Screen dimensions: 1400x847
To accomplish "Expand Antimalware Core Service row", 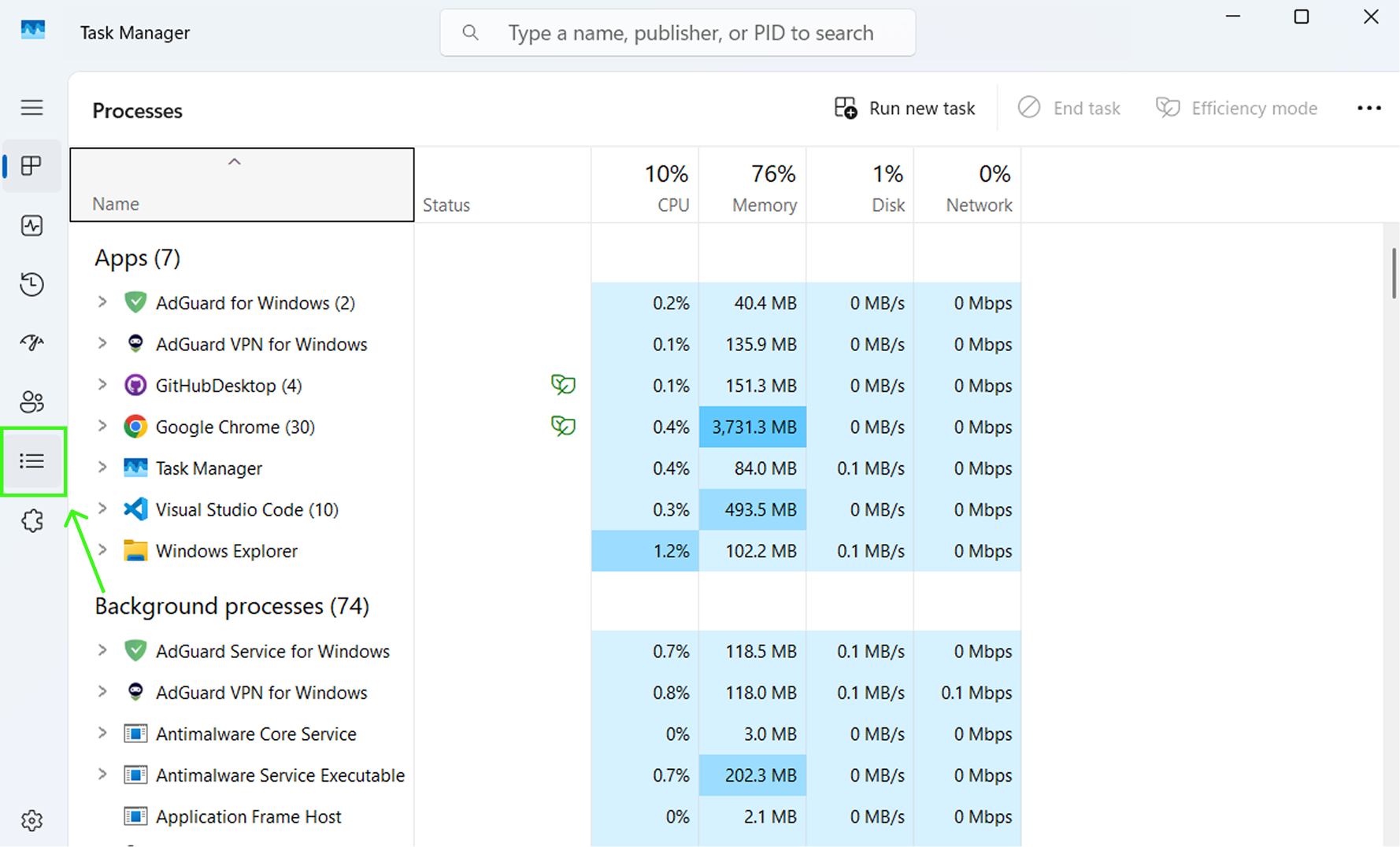I will (x=102, y=733).
